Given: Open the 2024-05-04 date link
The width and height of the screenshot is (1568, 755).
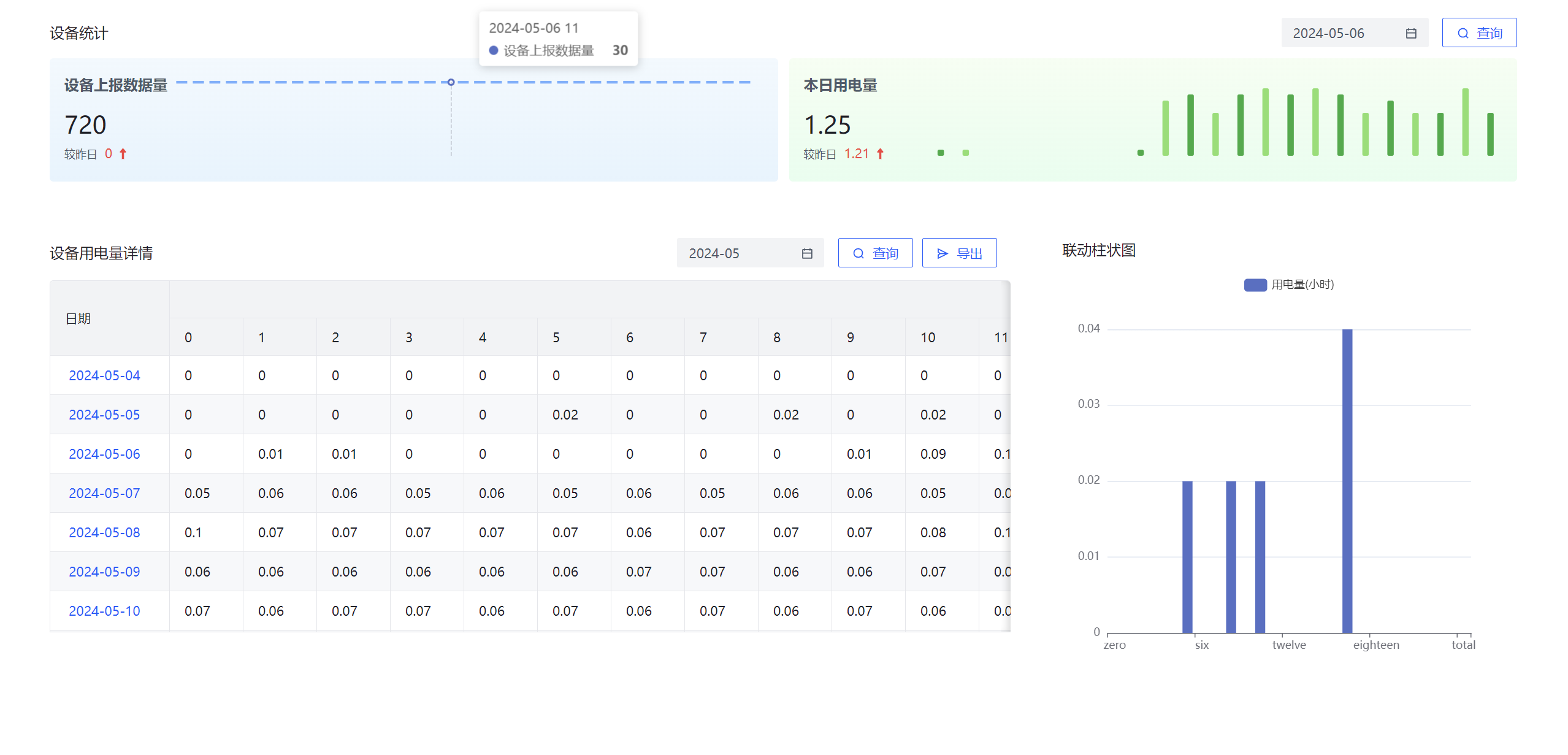Looking at the screenshot, I should coord(104,375).
